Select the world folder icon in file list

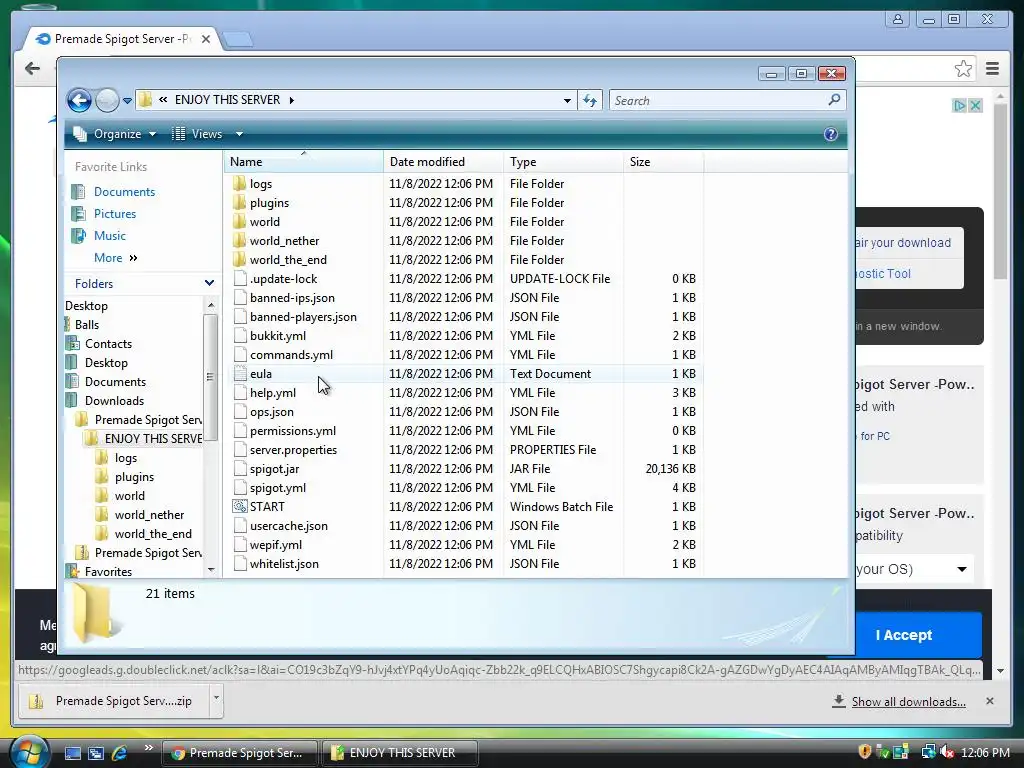point(240,221)
